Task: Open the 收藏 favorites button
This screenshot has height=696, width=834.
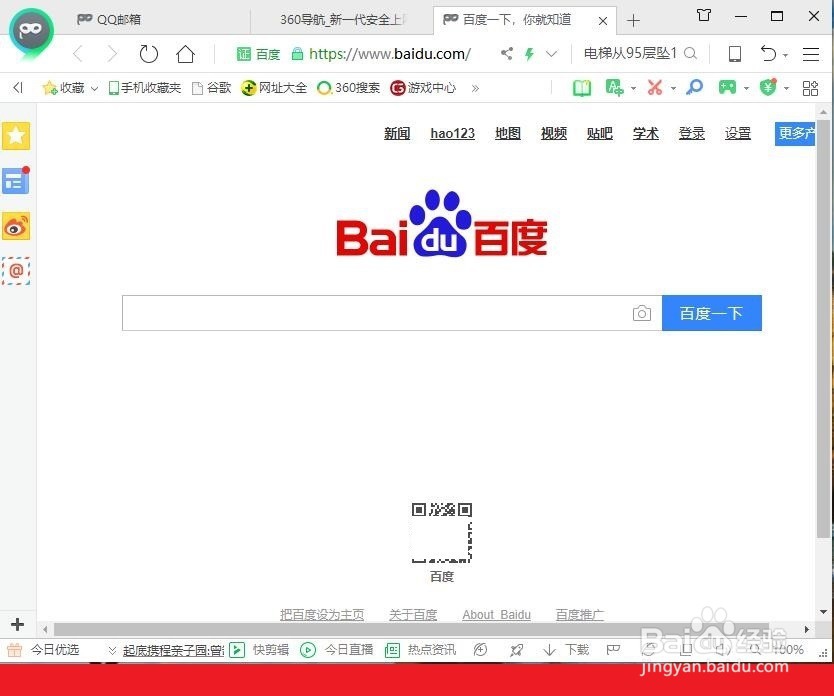Action: 63,88
